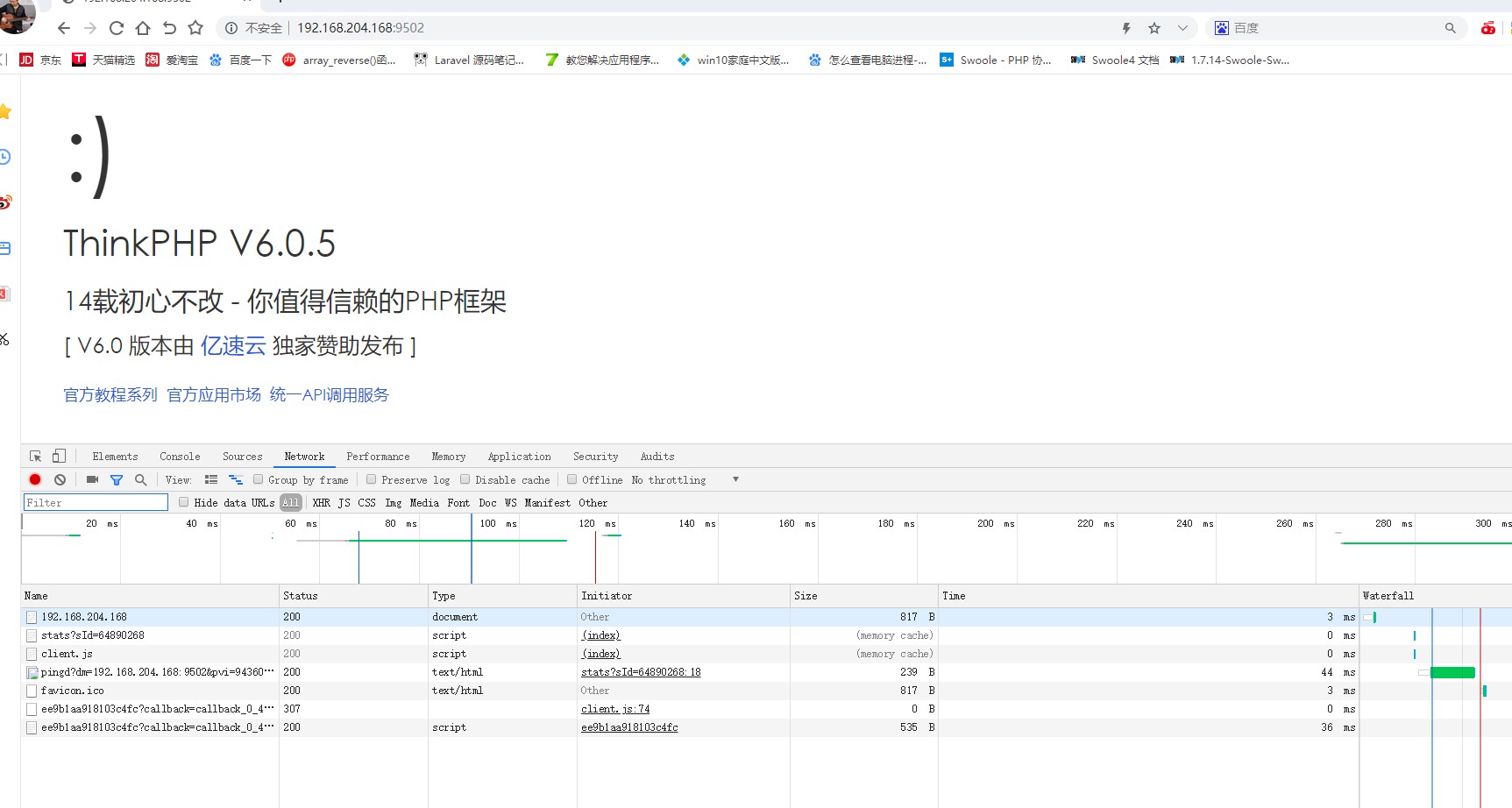The image size is (1512, 808).
Task: Switch to the Elements tab
Action: pos(115,456)
